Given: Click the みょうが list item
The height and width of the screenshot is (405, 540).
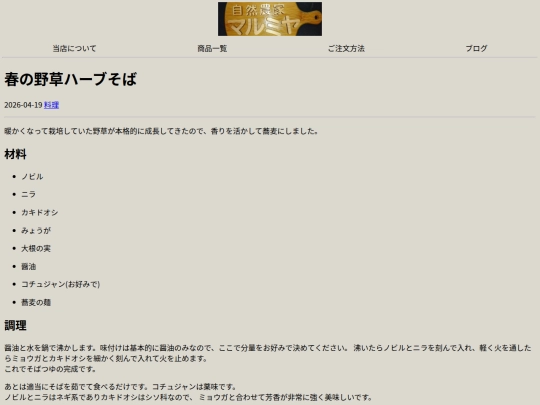Looking at the screenshot, I should [36, 230].
